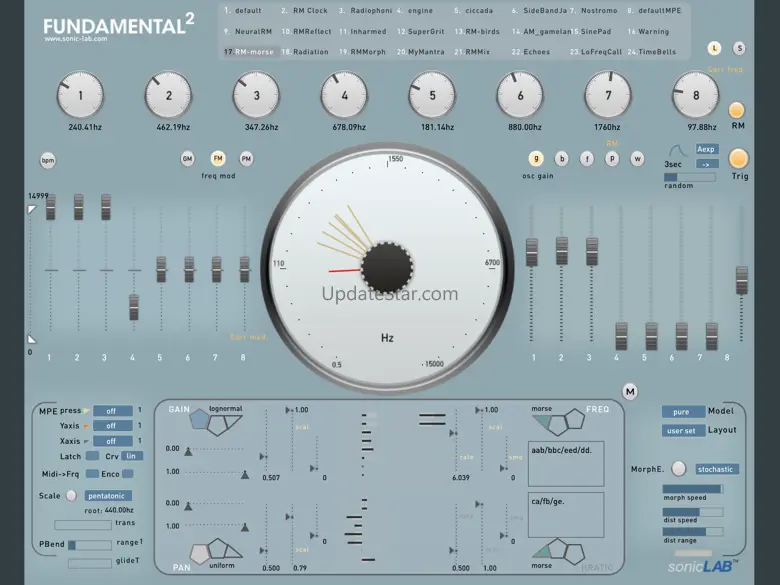Click oscillator knob 1 at 240.41hz

81,96
